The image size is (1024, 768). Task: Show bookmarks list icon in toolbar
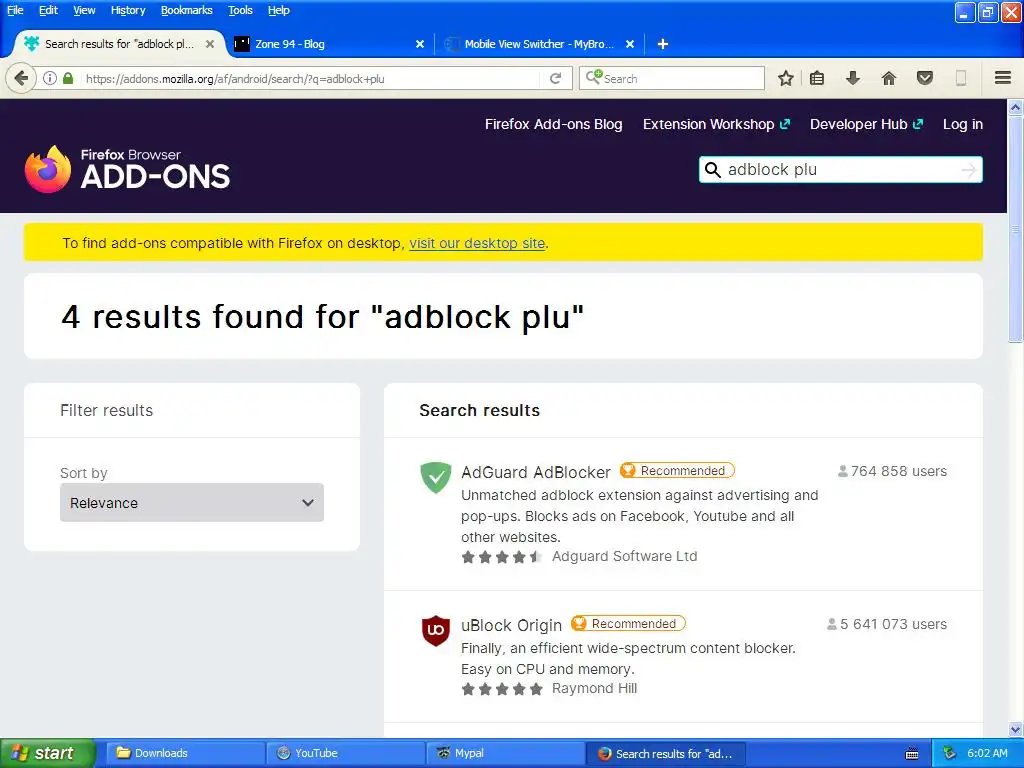[817, 78]
